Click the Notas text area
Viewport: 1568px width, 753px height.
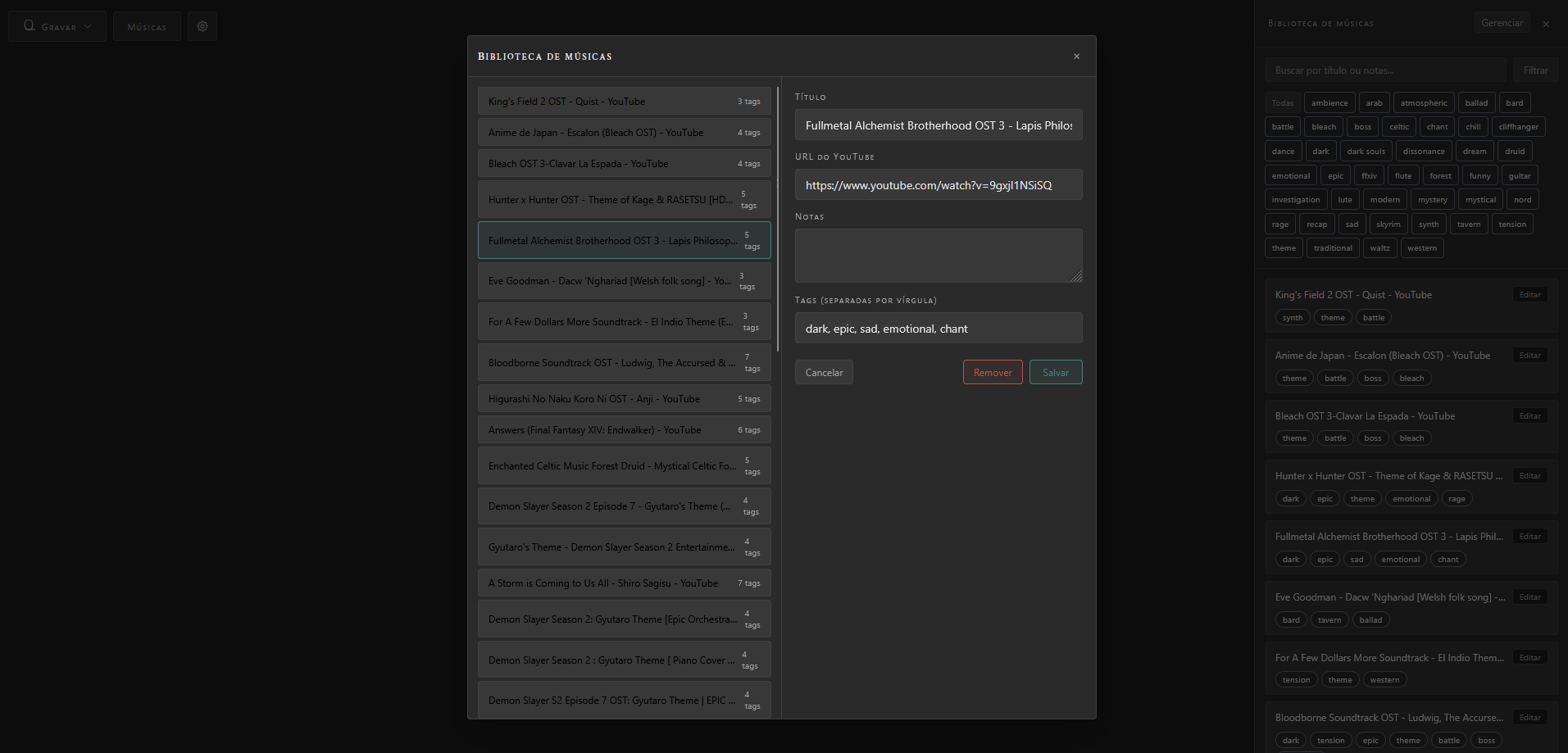[x=938, y=255]
